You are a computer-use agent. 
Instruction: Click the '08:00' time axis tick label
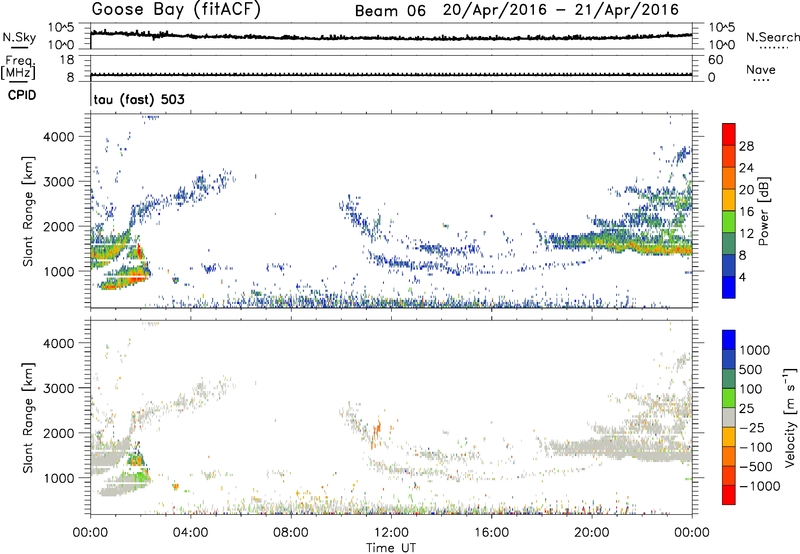[291, 533]
